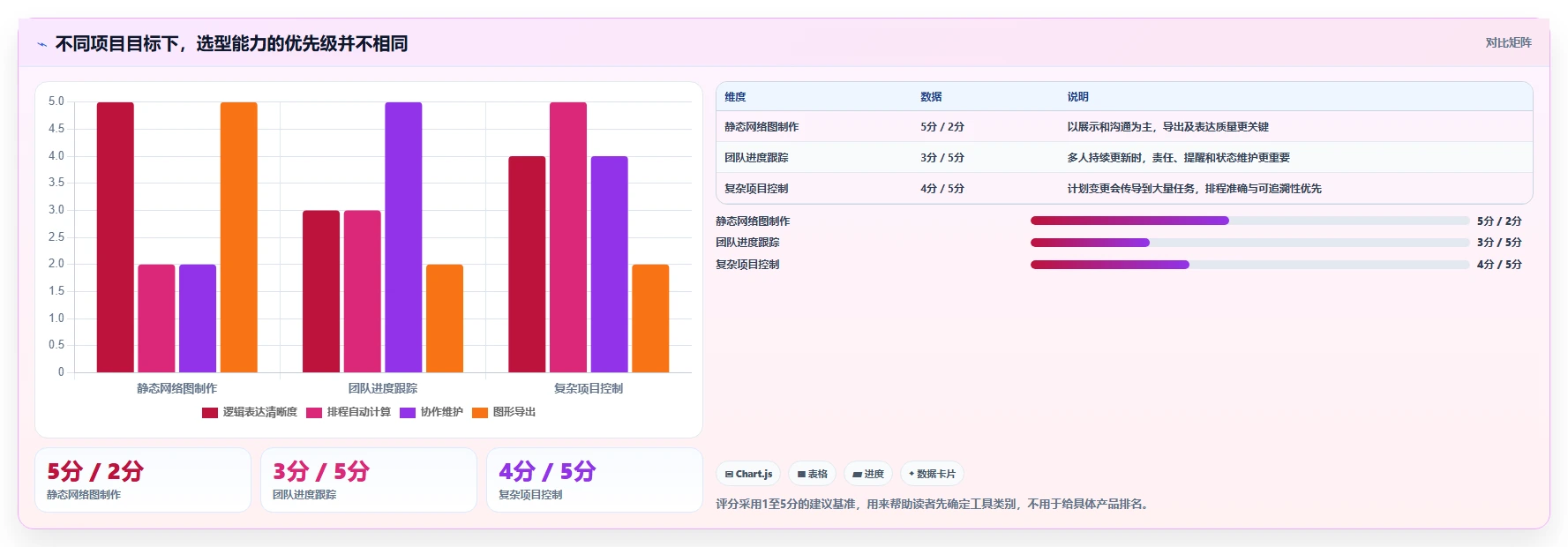The width and height of the screenshot is (1568, 547).
Task: Click the 5分 / 2分 value beside the progress bar
Action: coord(1499,221)
